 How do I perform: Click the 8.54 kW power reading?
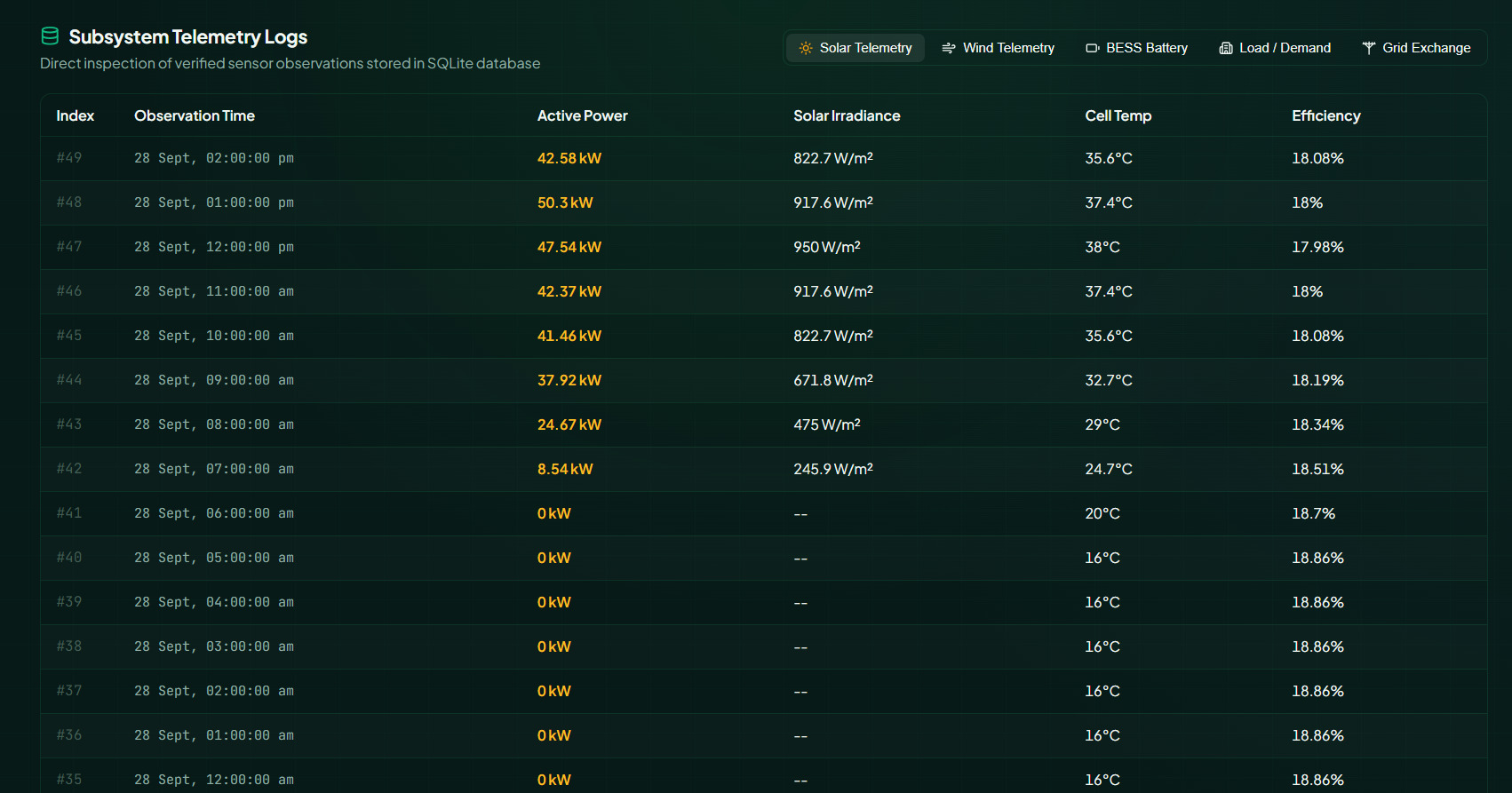565,469
